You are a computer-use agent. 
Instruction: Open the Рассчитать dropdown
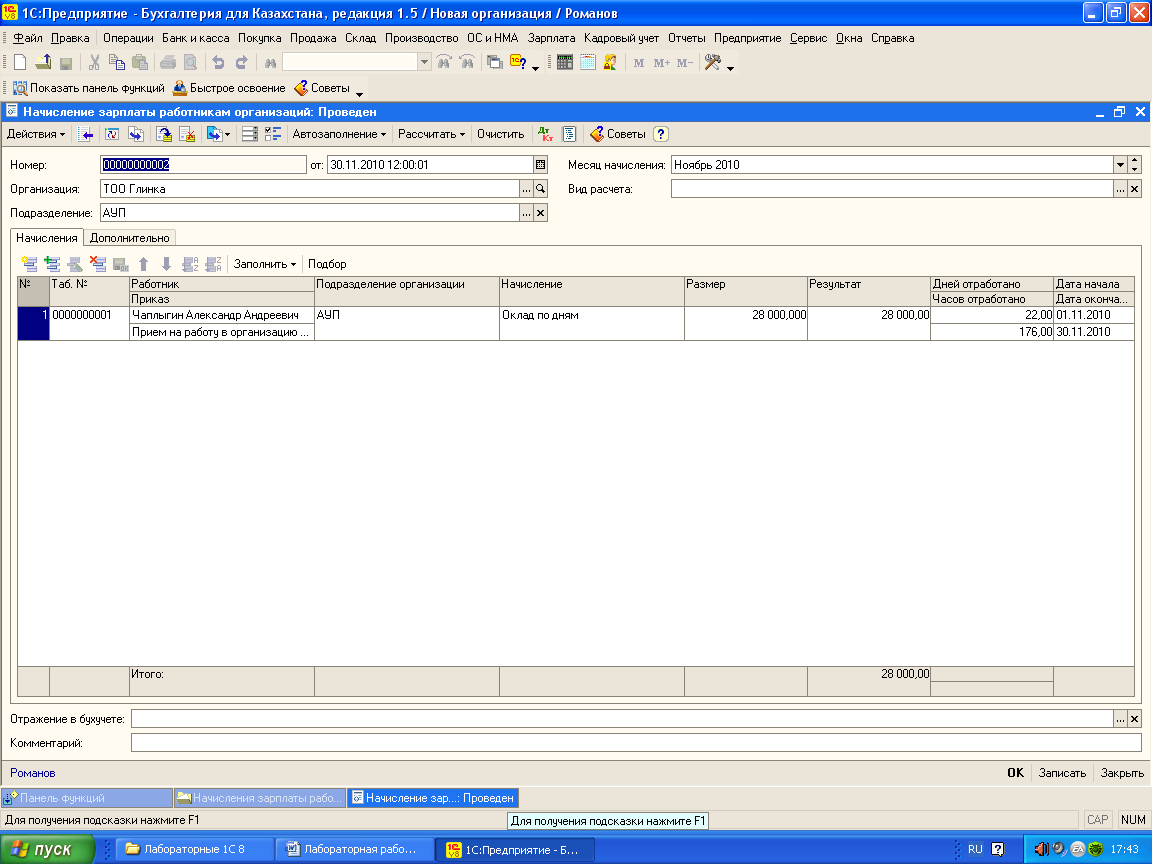[x=431, y=134]
